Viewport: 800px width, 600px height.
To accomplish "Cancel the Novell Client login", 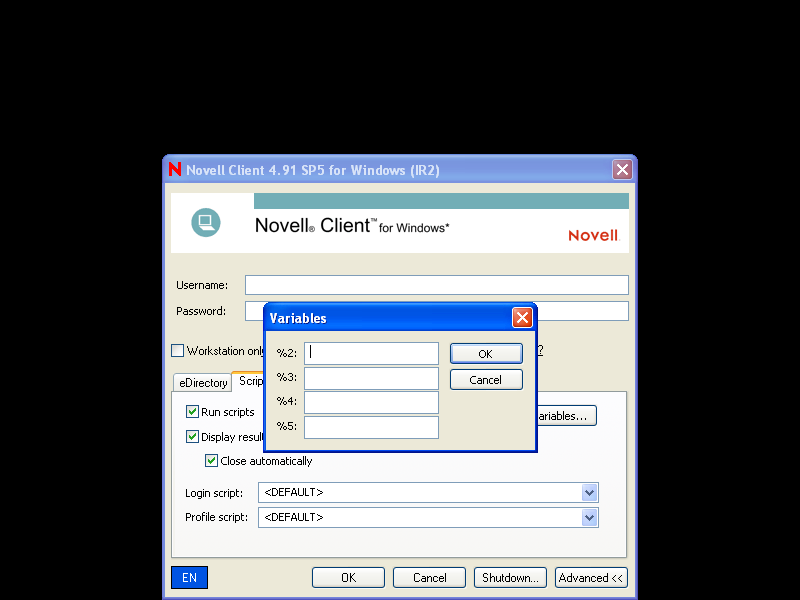I will pos(429,578).
